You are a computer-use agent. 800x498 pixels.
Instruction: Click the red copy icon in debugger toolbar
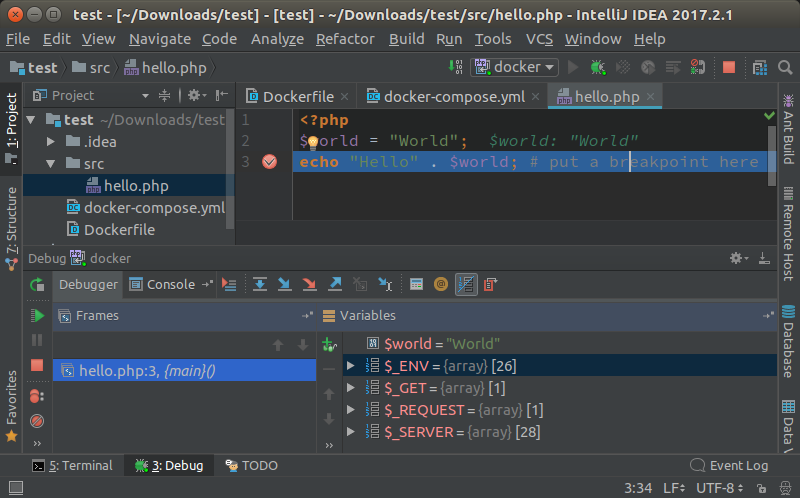pos(490,284)
